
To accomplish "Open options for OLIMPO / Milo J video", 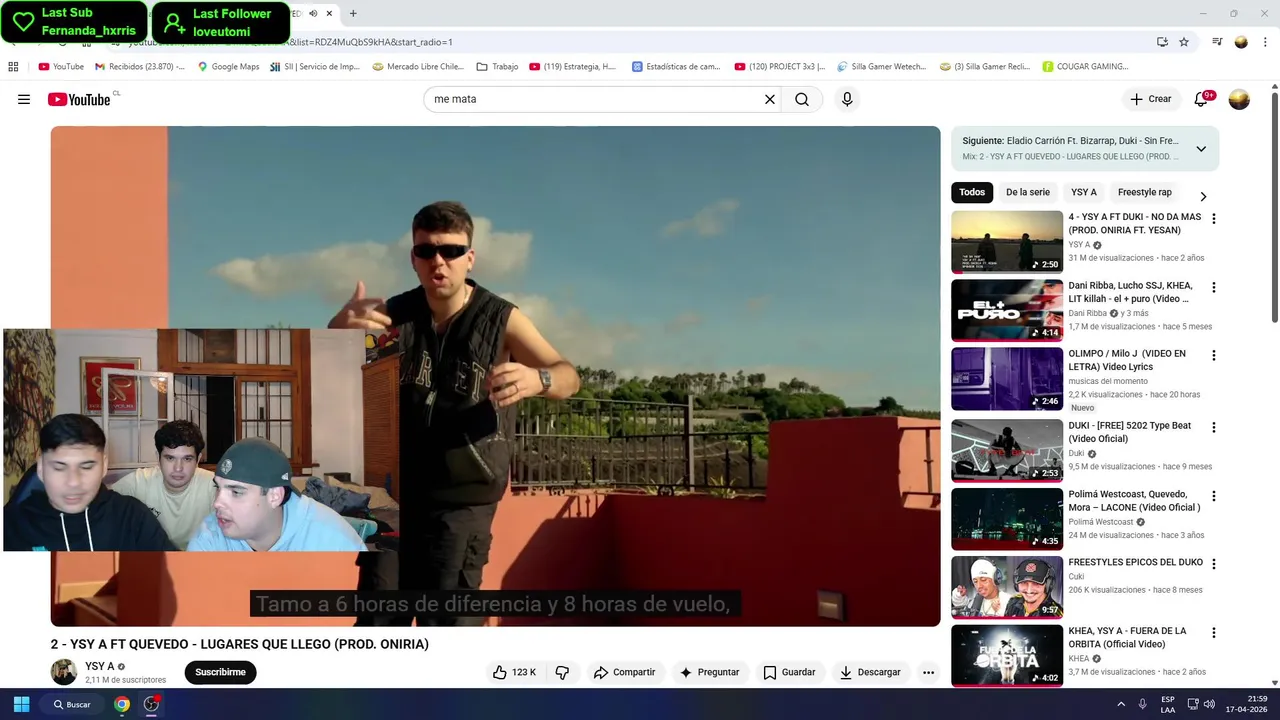I will tap(1214, 355).
